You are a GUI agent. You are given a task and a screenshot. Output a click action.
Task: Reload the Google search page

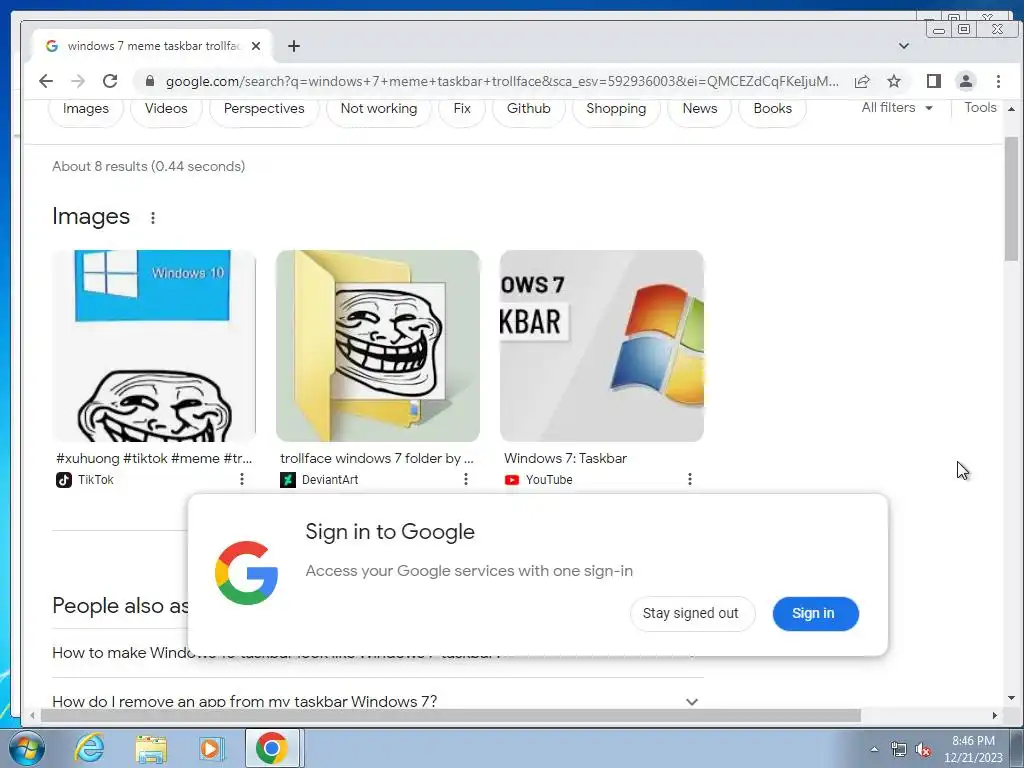[x=110, y=81]
